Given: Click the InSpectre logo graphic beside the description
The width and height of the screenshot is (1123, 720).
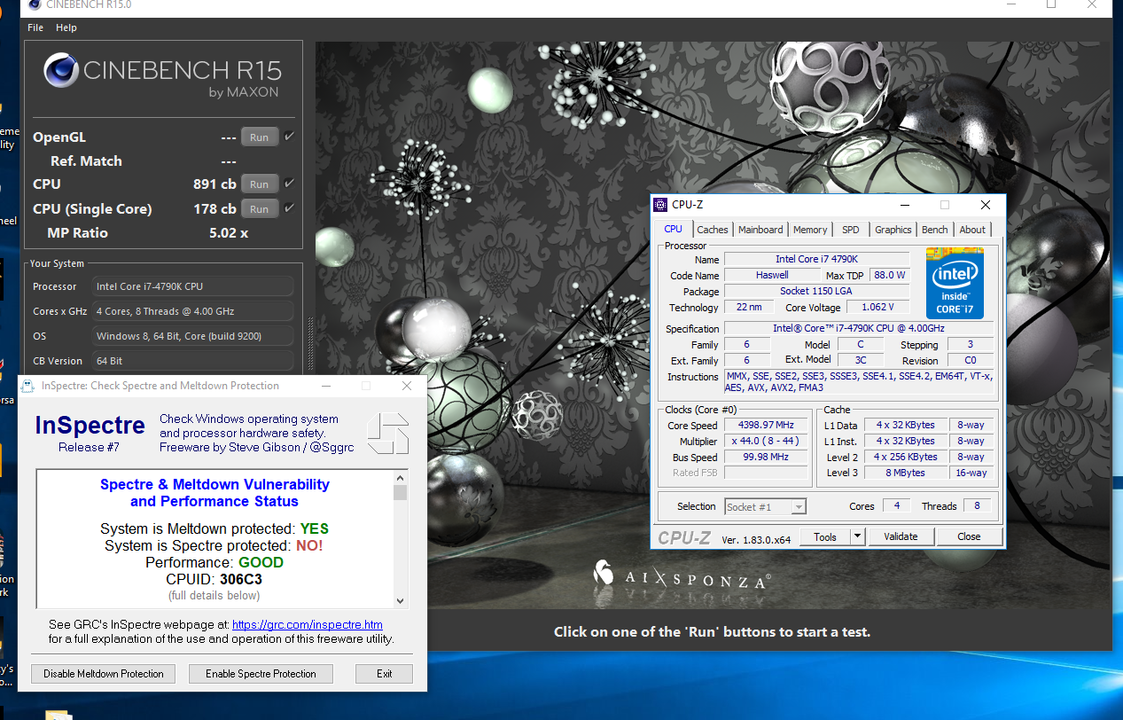Looking at the screenshot, I should coord(387,433).
